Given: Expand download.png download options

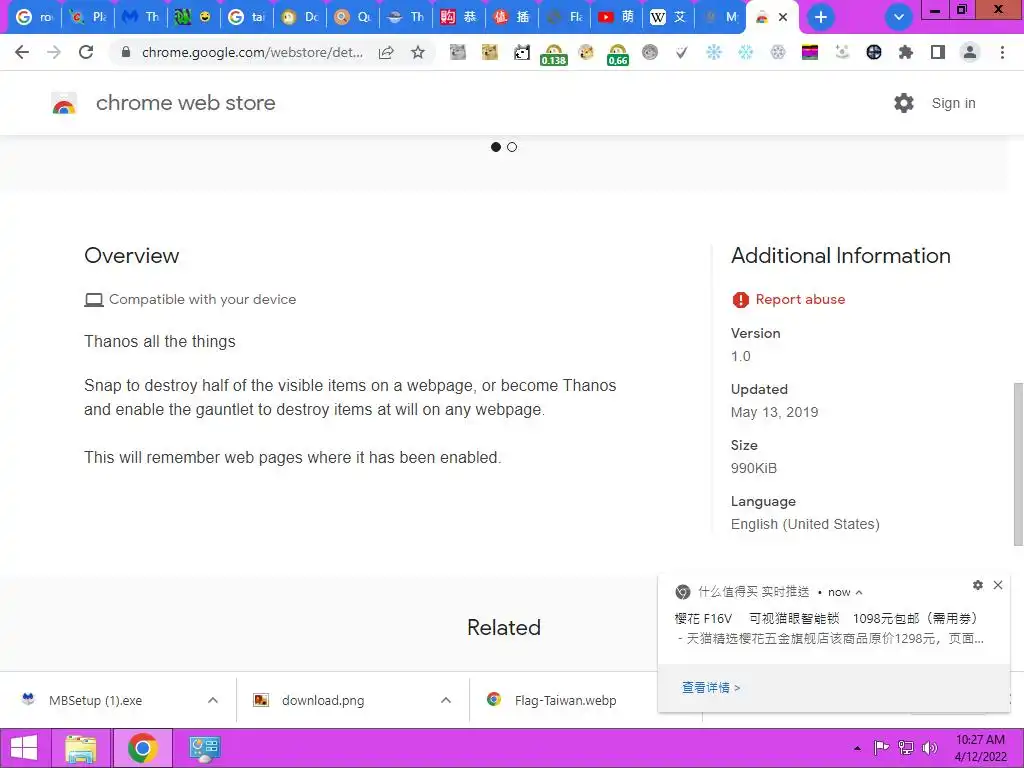Looking at the screenshot, I should pyautogui.click(x=446, y=700).
